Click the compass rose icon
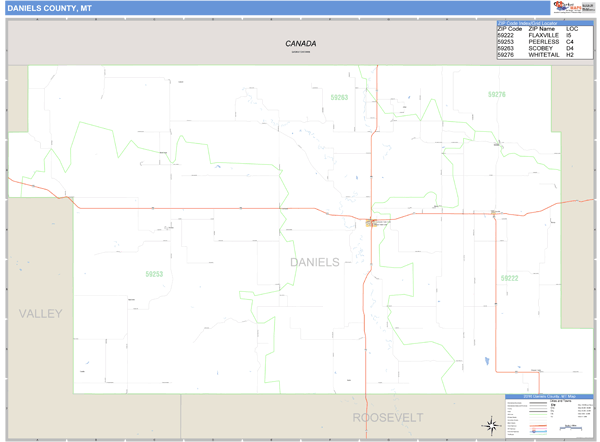Viewport: 600px width, 442px height. click(x=491, y=425)
